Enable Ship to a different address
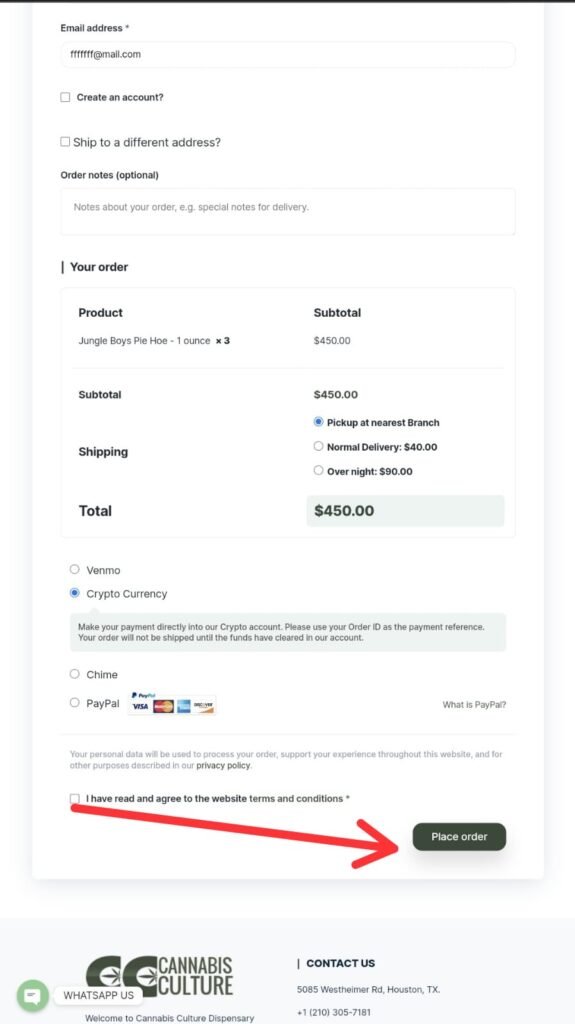The image size is (575, 1024). [x=65, y=142]
